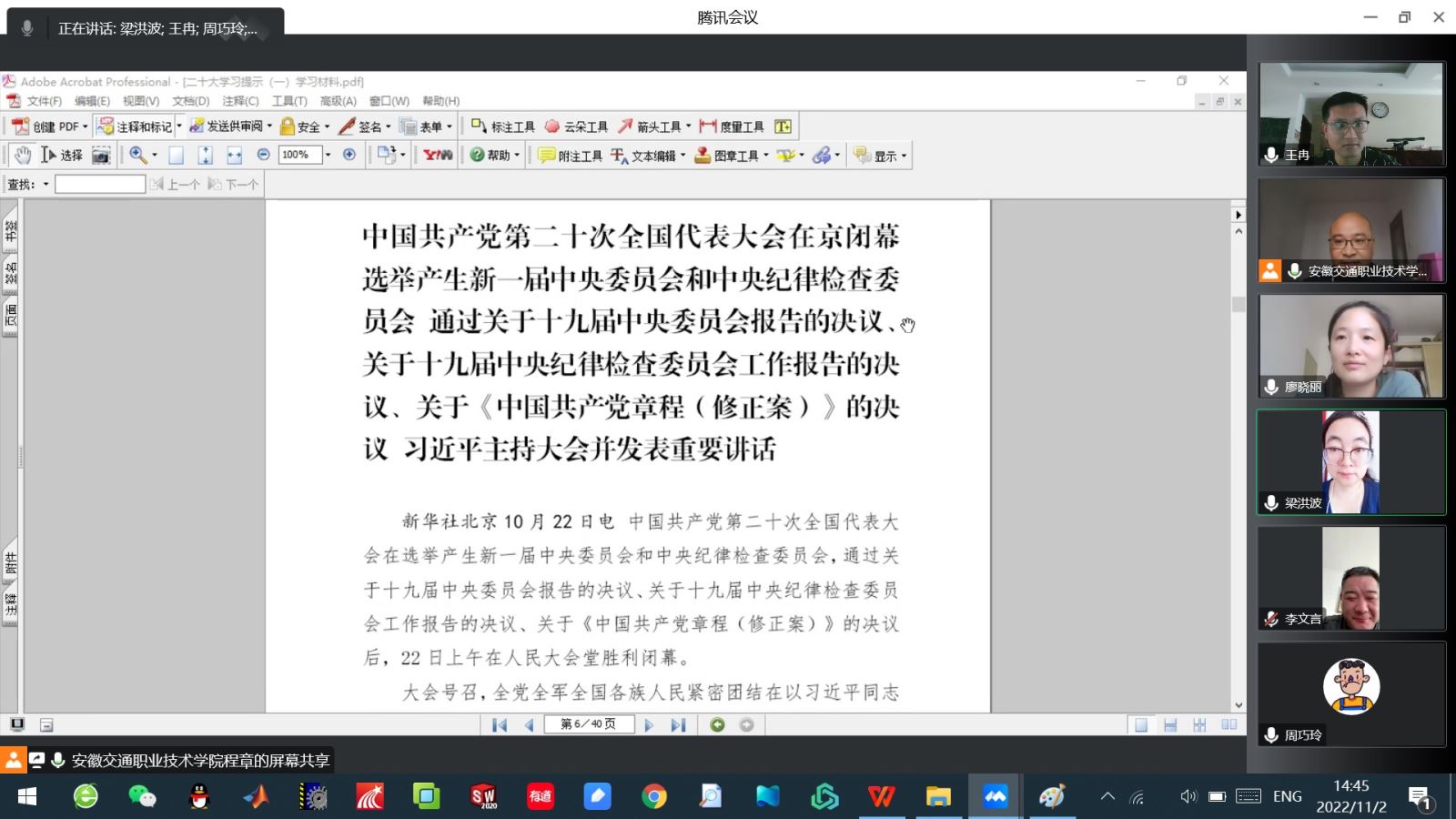Image resolution: width=1456 pixels, height=819 pixels.
Task: Select the Hand tool in the toolbar
Action: coord(22,156)
